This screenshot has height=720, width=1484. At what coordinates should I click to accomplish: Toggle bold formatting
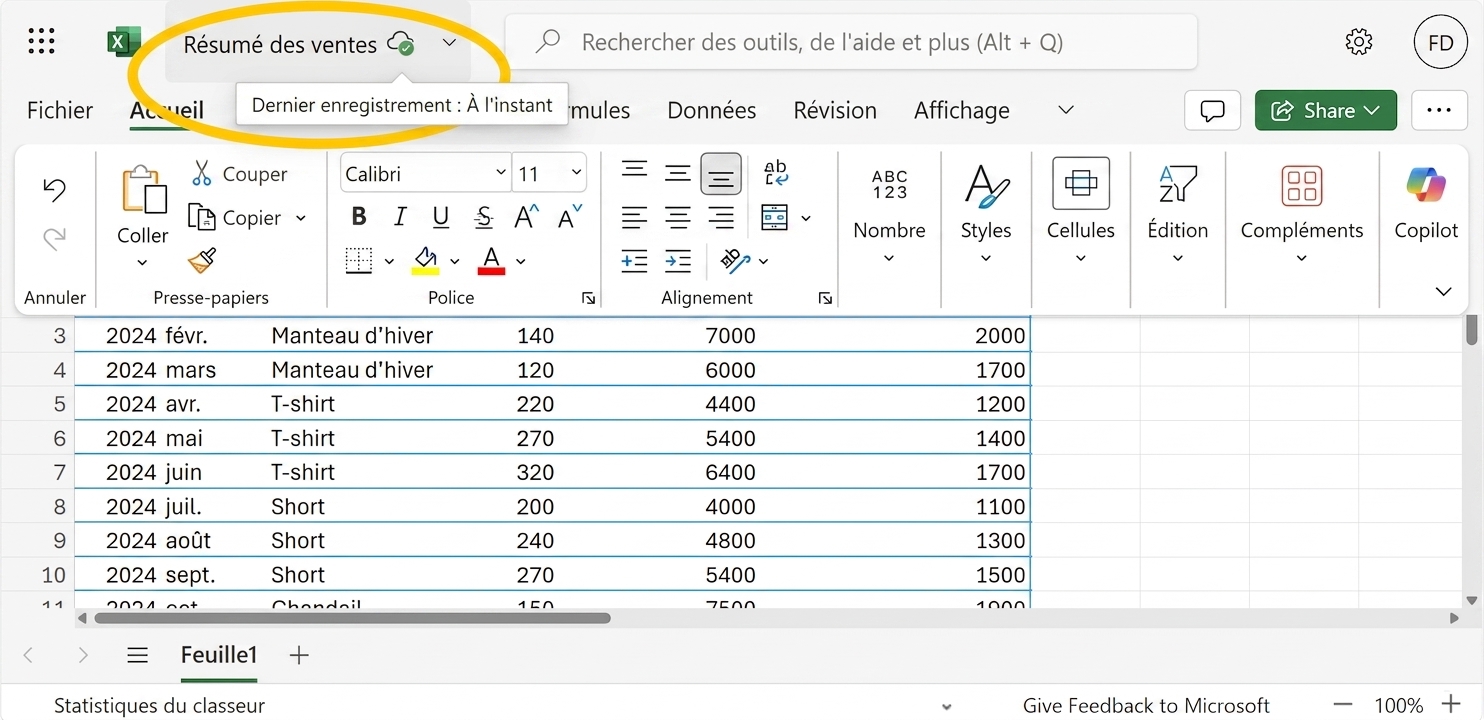pyautogui.click(x=359, y=217)
